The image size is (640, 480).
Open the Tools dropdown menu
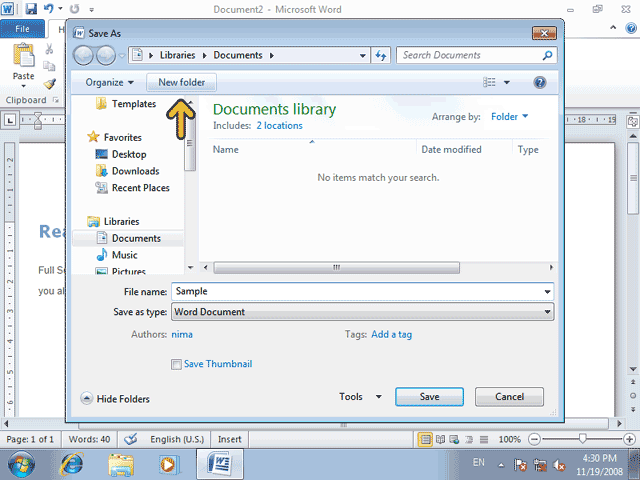(x=360, y=397)
